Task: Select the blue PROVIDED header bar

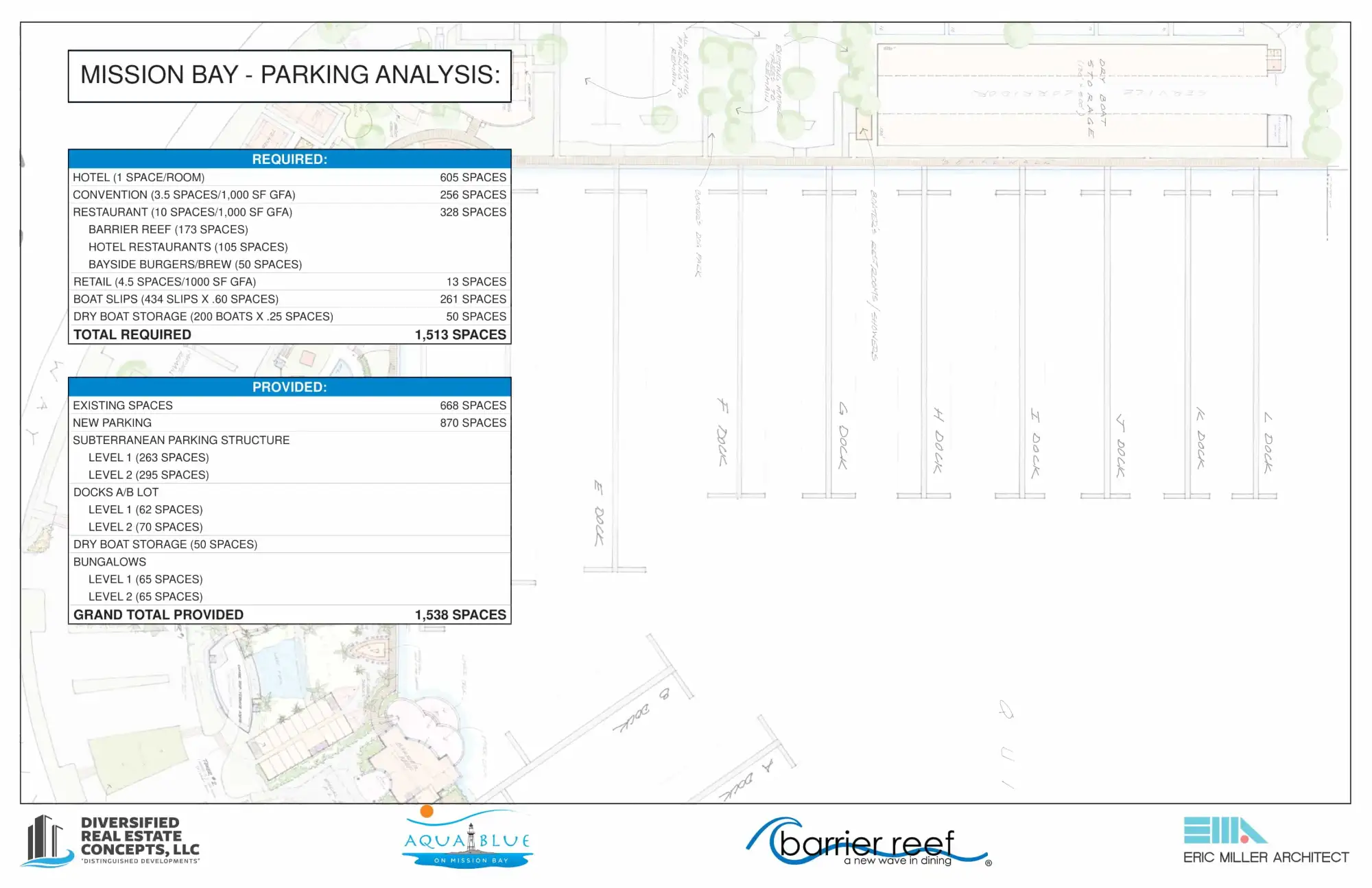Action: pos(289,387)
